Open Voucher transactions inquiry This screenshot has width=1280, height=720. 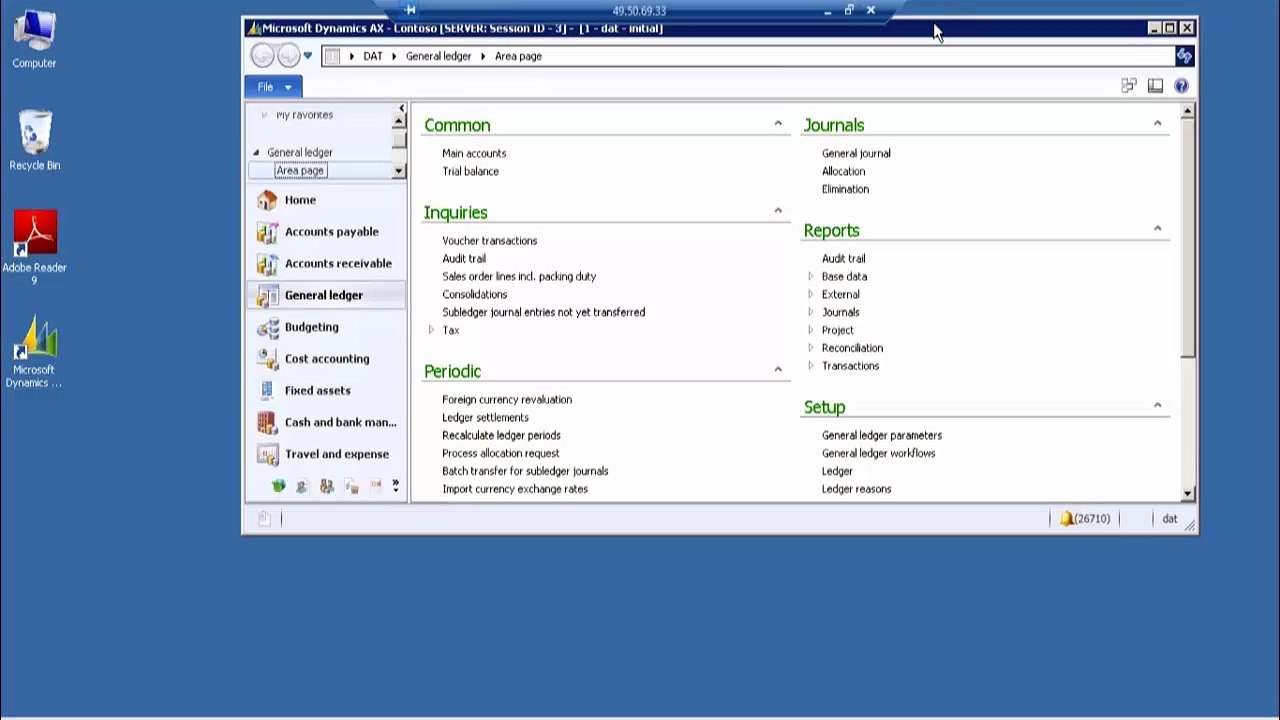click(x=490, y=241)
